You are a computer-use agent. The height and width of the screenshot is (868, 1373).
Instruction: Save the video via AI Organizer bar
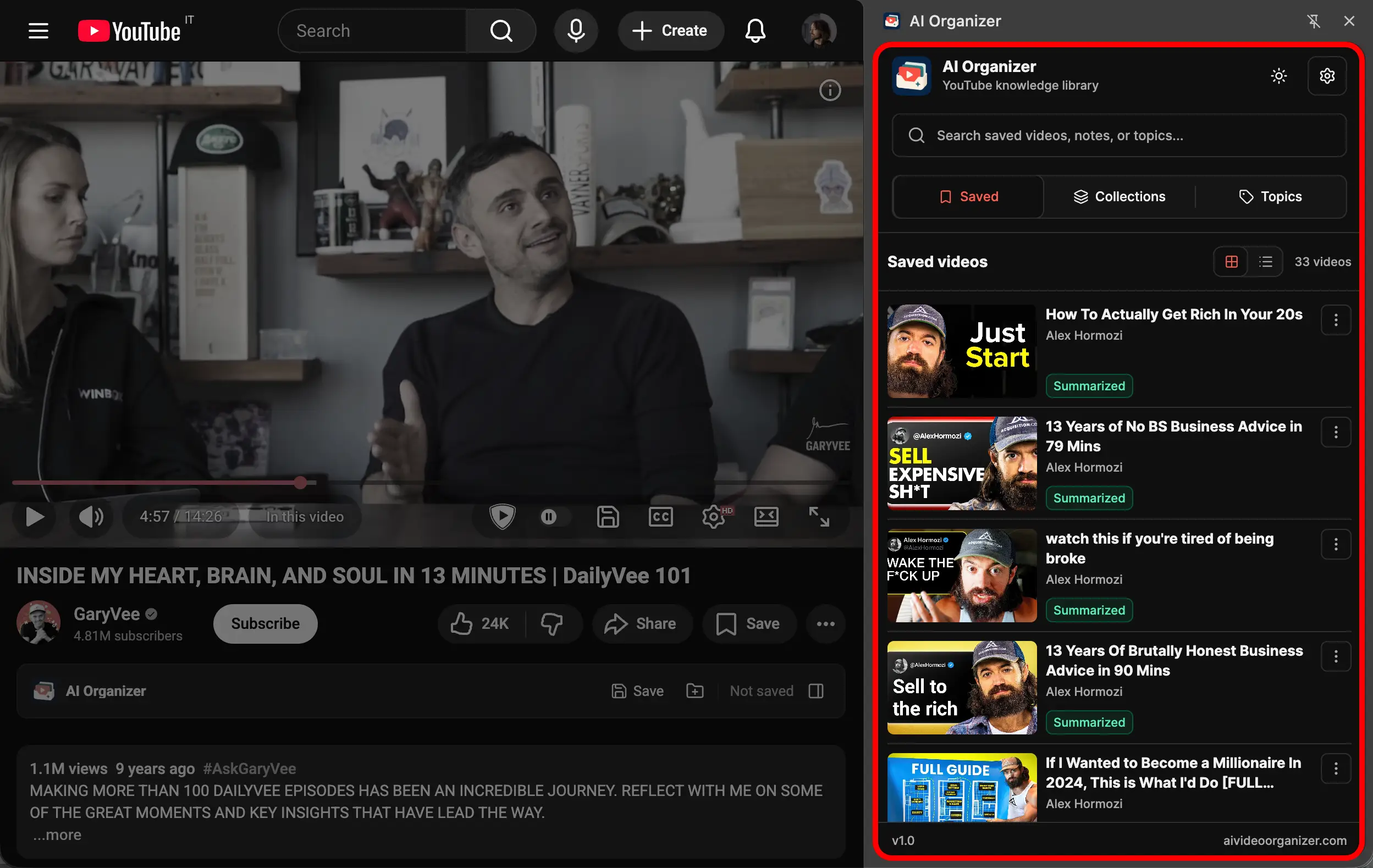coord(637,691)
